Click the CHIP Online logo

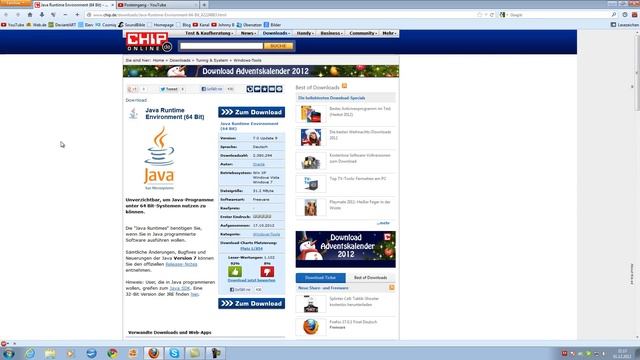tap(149, 42)
